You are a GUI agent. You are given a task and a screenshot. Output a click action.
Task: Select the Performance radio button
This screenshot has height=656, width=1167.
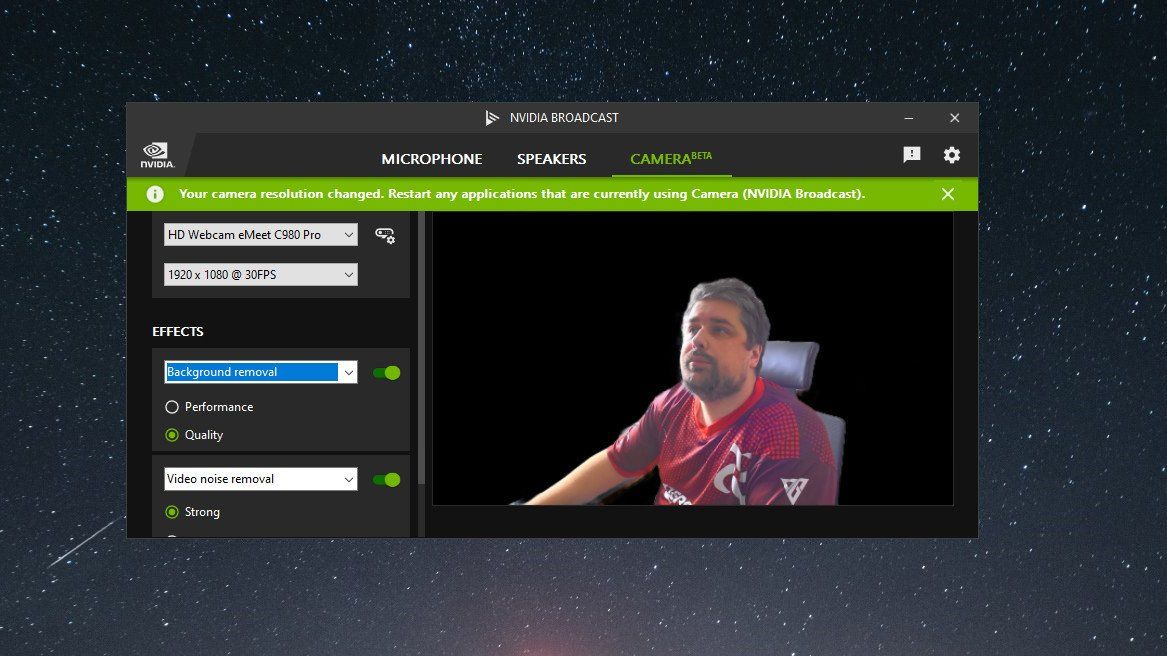click(x=172, y=407)
